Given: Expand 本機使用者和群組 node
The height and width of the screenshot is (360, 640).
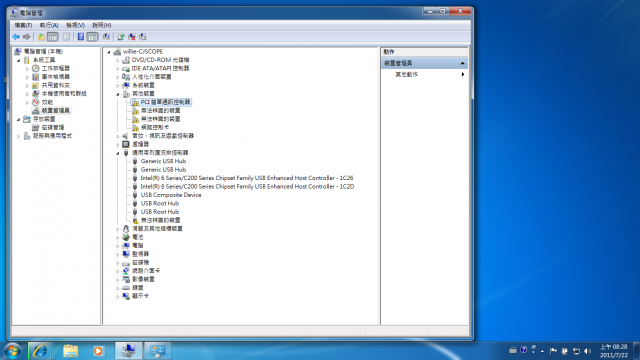Looking at the screenshot, I should tap(27, 94).
